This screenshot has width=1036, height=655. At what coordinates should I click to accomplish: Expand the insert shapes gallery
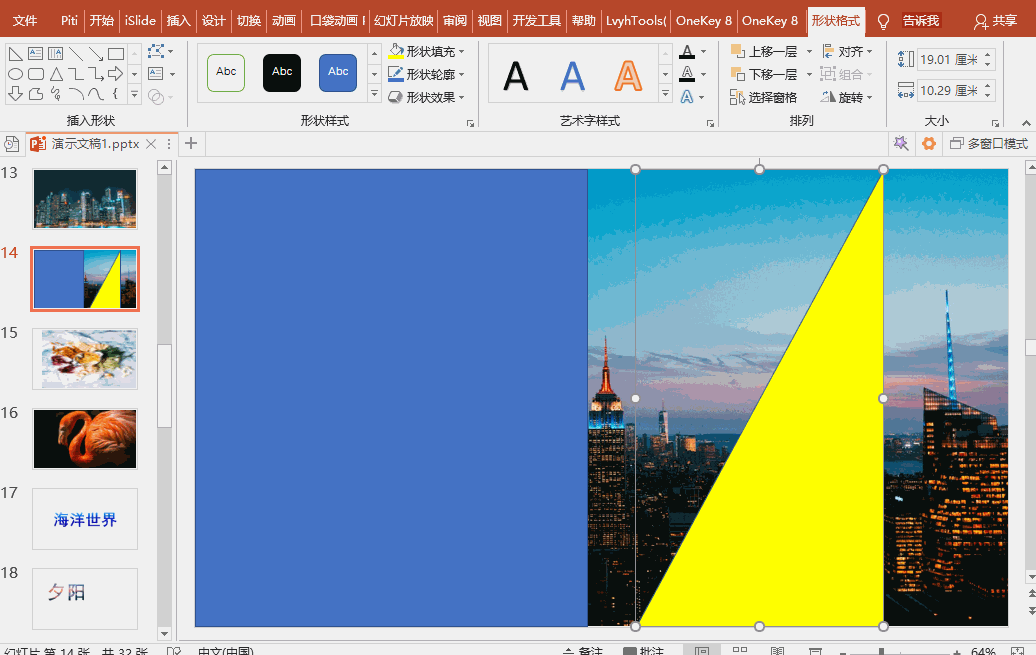click(x=135, y=94)
